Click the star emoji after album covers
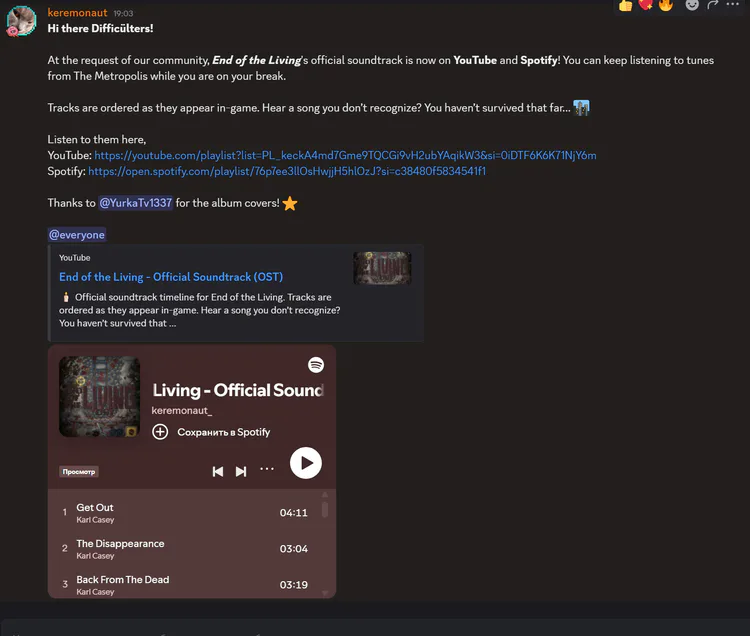This screenshot has height=636, width=750. point(290,203)
